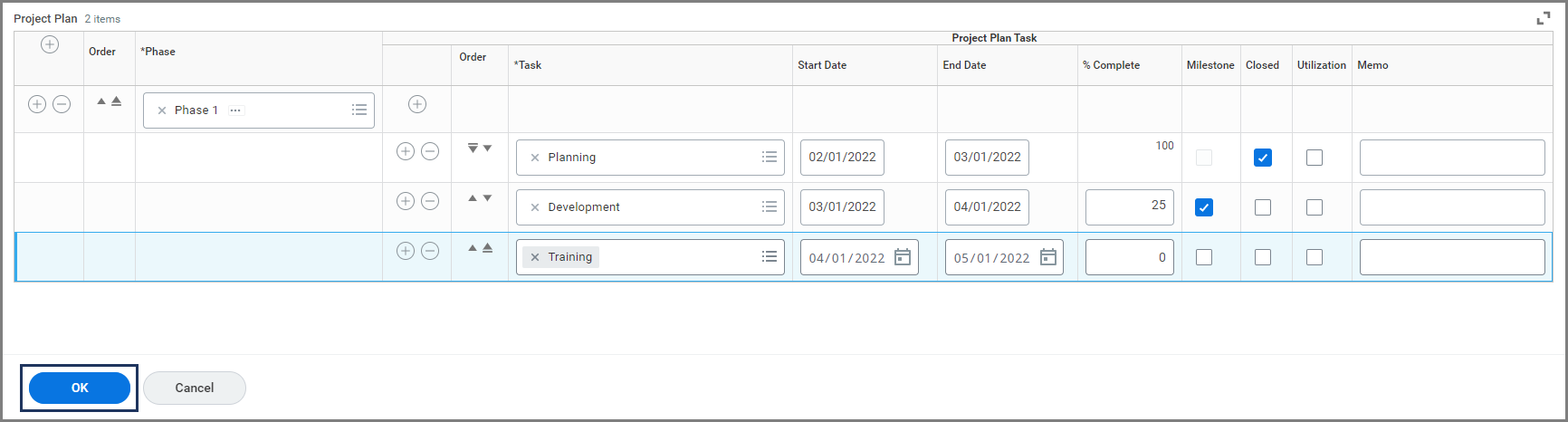
Task: Open the Phase 1 prompt list menu
Action: (359, 110)
